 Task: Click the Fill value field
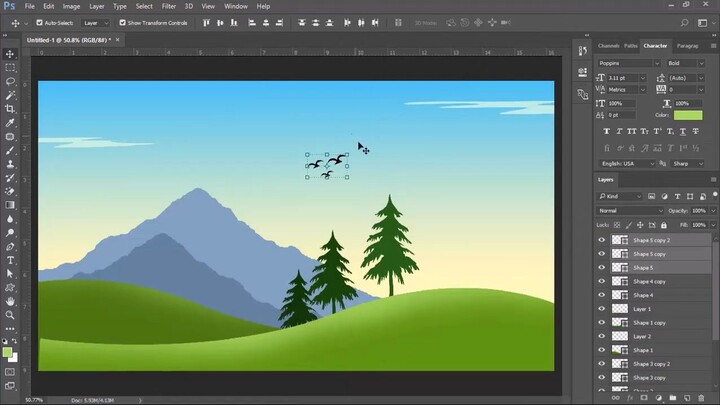699,225
